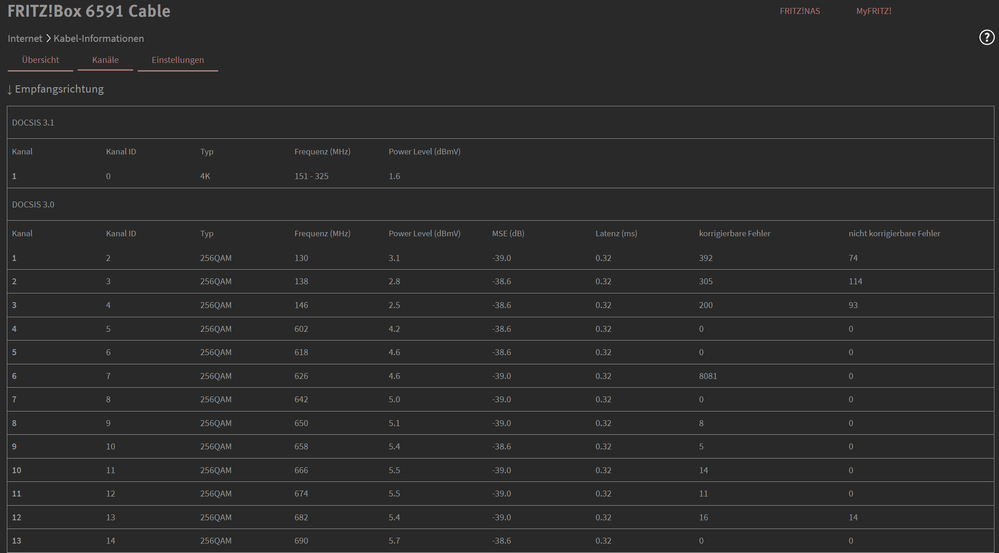The height and width of the screenshot is (553, 999).
Task: Select frequency 602 cell
Action: coord(301,329)
